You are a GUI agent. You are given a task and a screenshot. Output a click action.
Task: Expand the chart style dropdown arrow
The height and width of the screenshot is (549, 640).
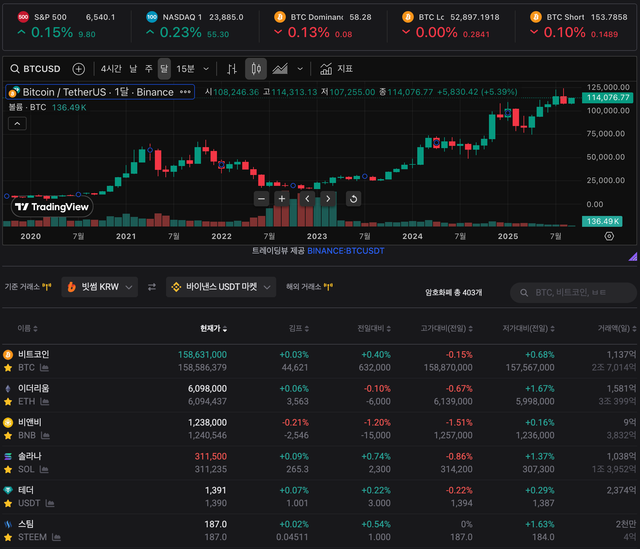(x=300, y=69)
